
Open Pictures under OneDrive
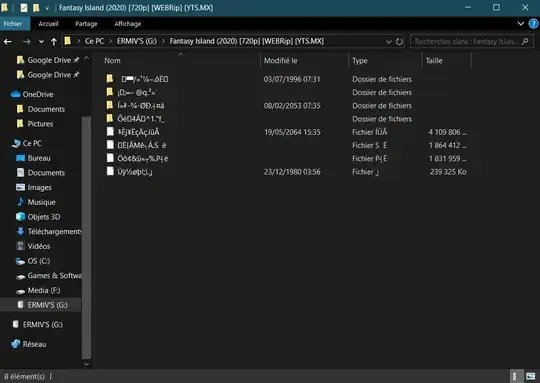coord(40,124)
